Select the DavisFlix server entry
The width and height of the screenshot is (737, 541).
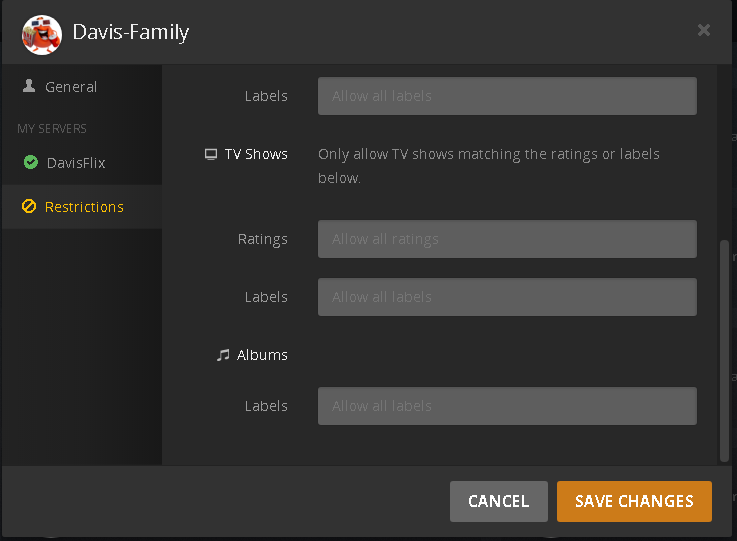pyautogui.click(x=75, y=162)
